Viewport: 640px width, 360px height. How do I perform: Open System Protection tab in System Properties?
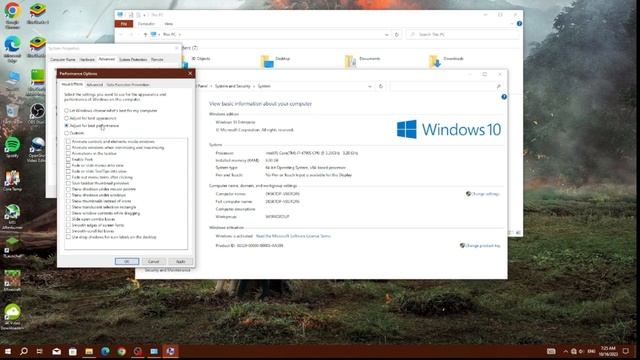[133, 60]
